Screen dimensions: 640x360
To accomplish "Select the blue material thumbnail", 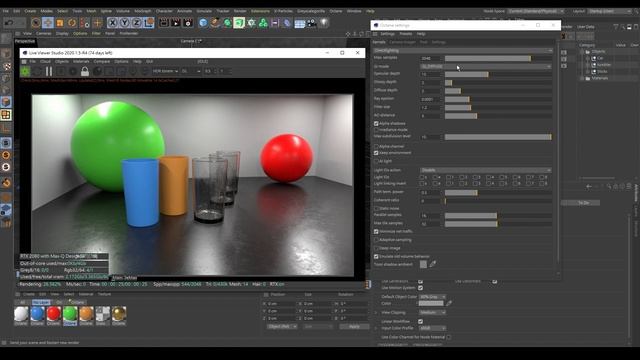I will 37,314.
